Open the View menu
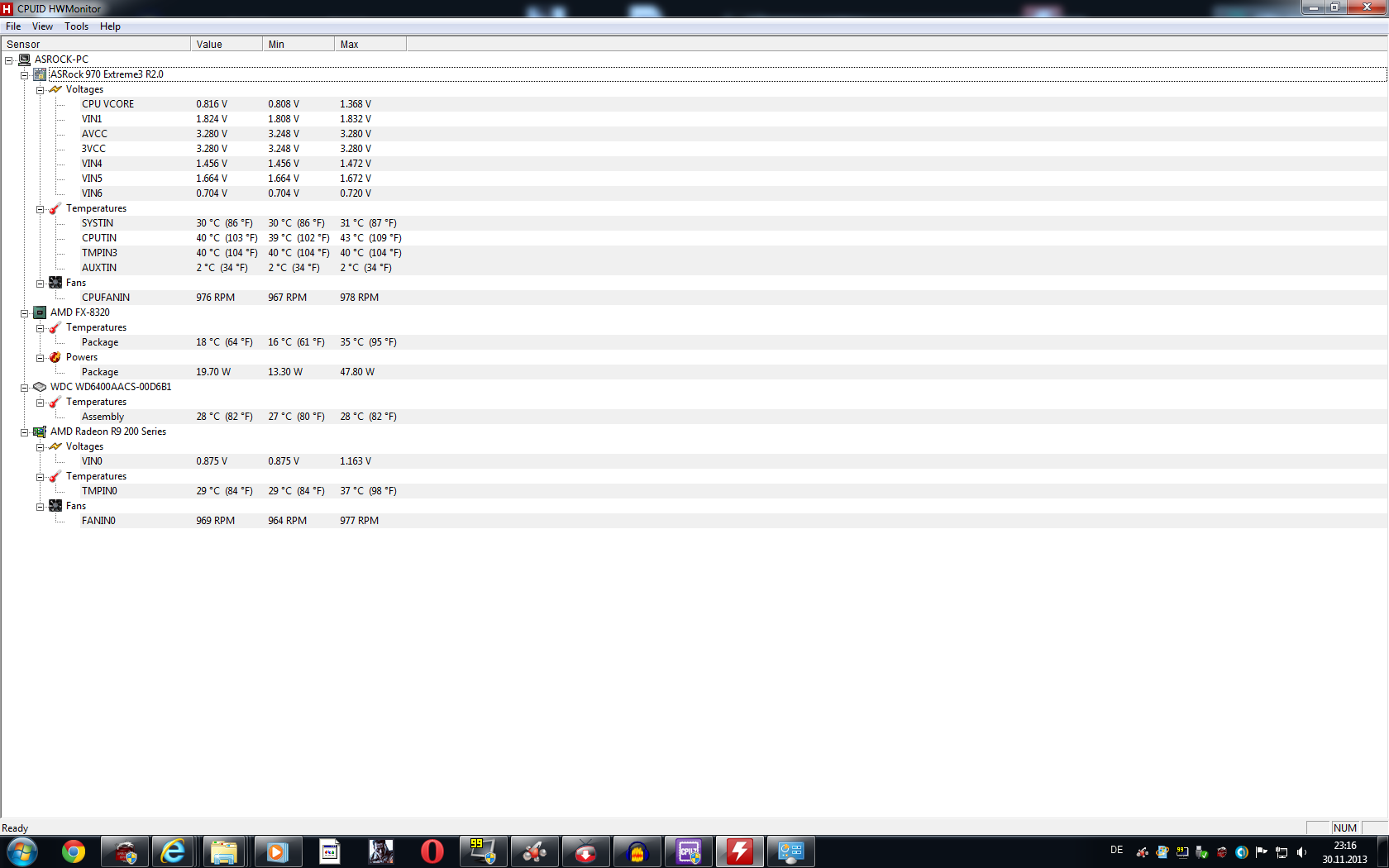 [x=42, y=26]
